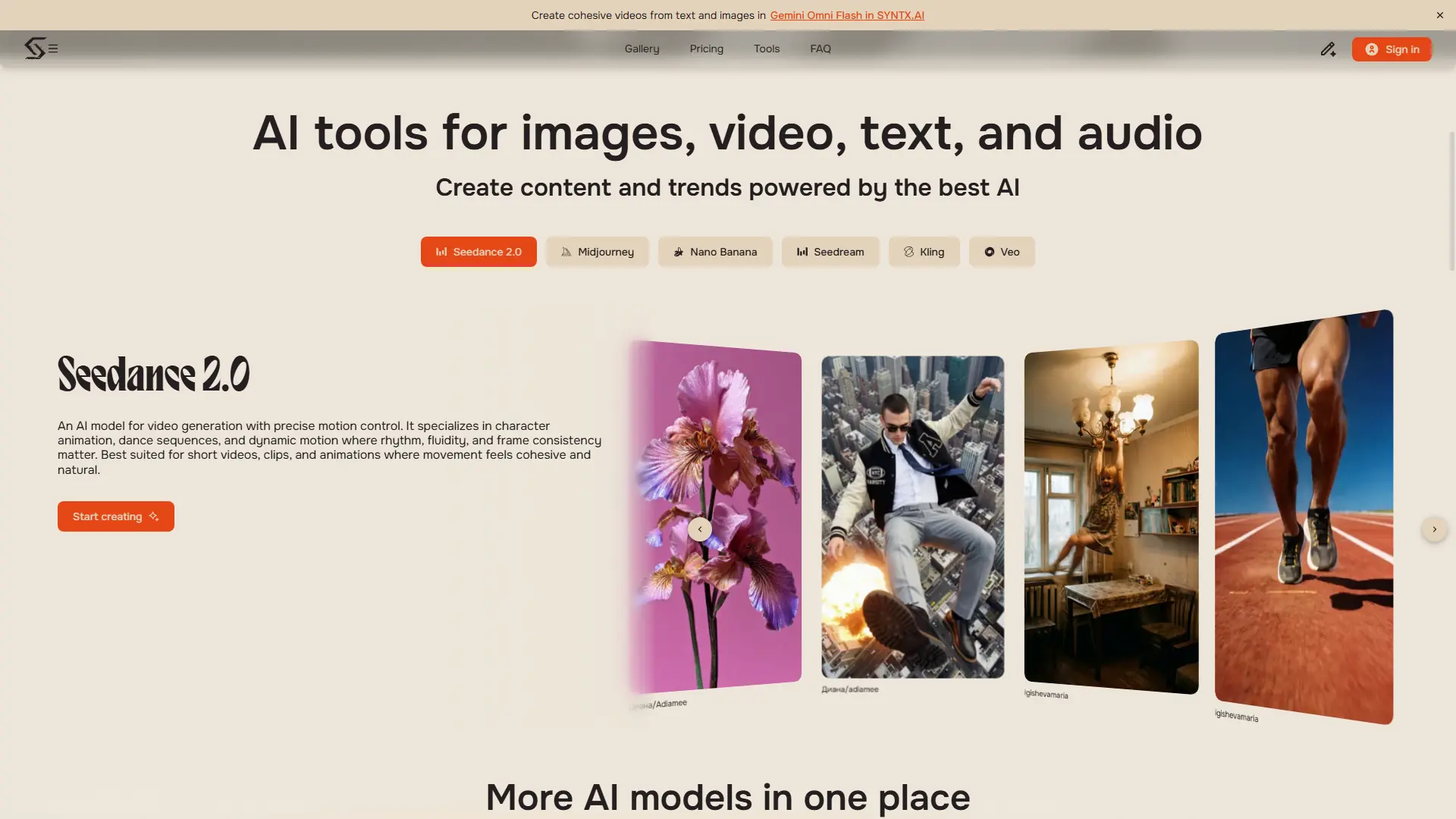Switch to the Midjourney tab
The width and height of the screenshot is (1456, 819).
click(597, 252)
